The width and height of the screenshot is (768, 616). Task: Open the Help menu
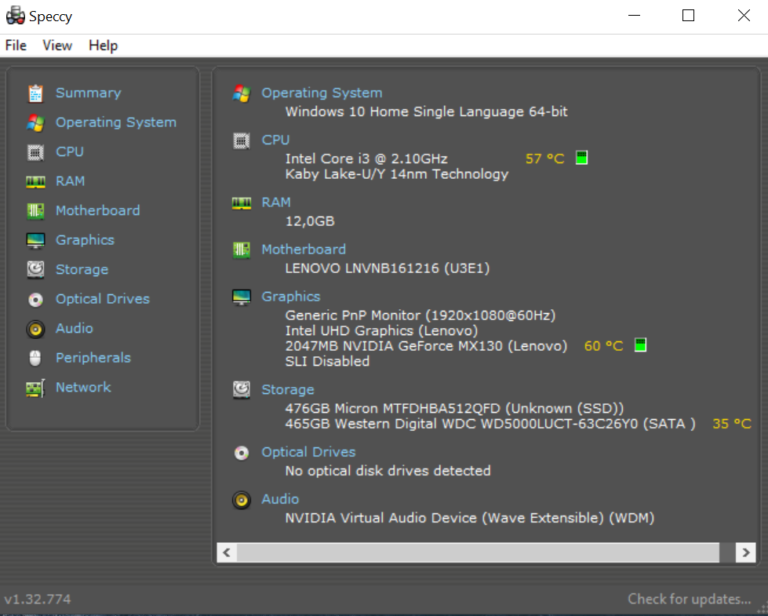coord(103,46)
